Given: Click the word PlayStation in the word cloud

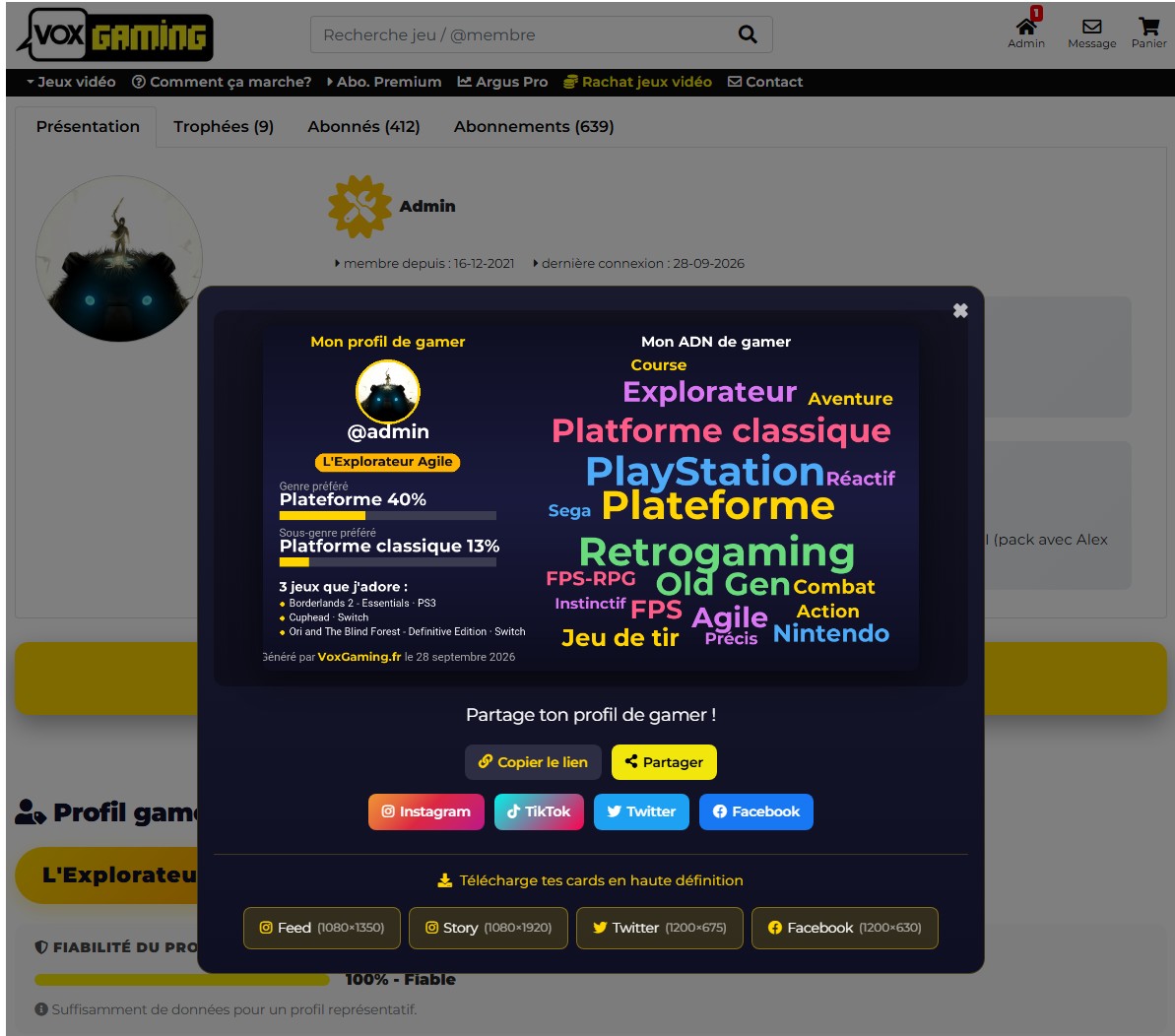Looking at the screenshot, I should click(704, 471).
